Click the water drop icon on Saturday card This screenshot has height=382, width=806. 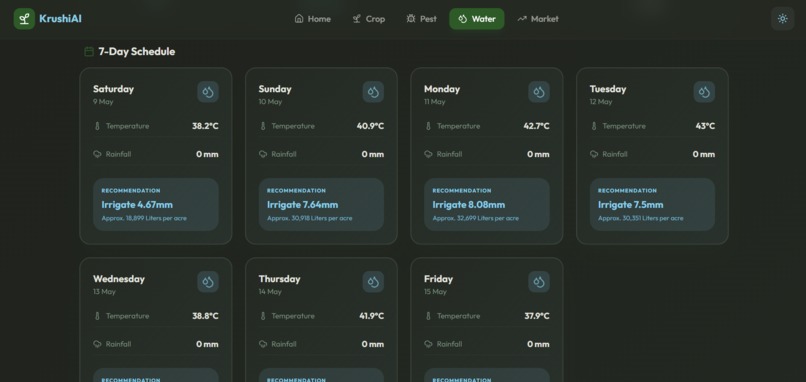[208, 92]
